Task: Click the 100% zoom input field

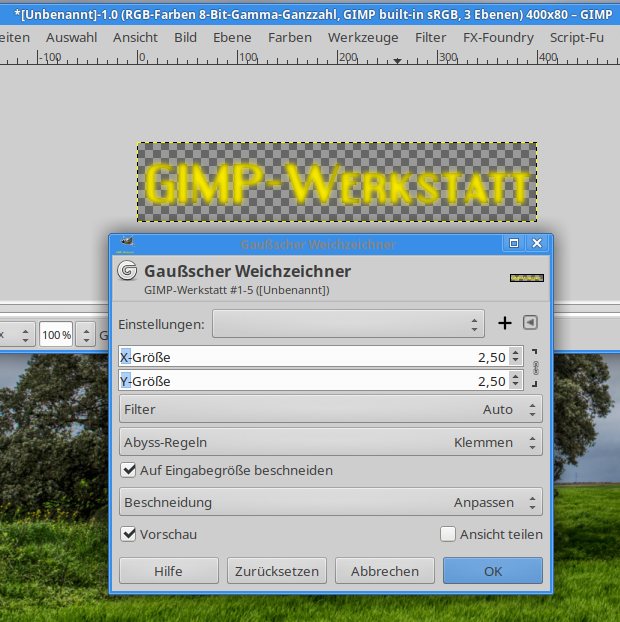Action: 56,335
